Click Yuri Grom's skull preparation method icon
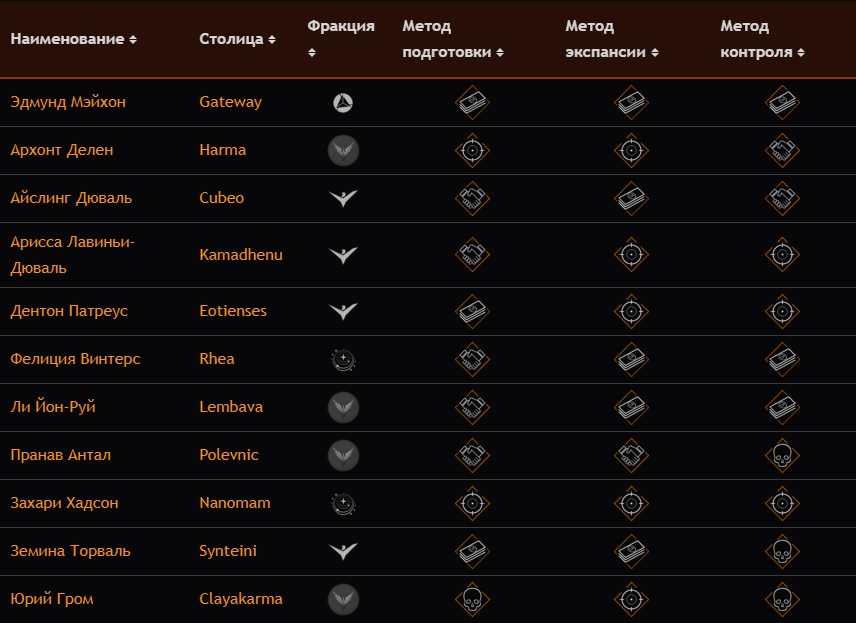The width and height of the screenshot is (856, 623). [x=472, y=599]
